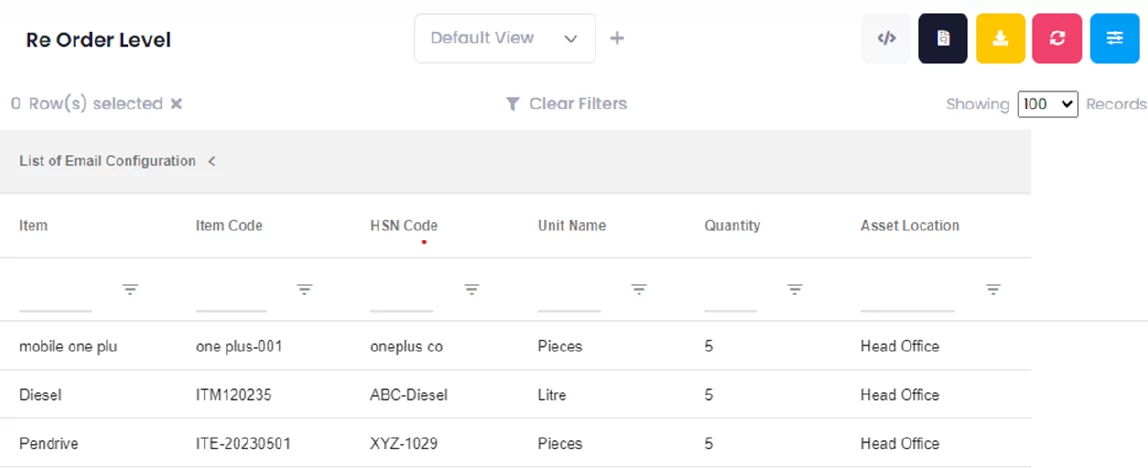This screenshot has height=468, width=1148.
Task: Select the Diesel row
Action: coord(41,395)
